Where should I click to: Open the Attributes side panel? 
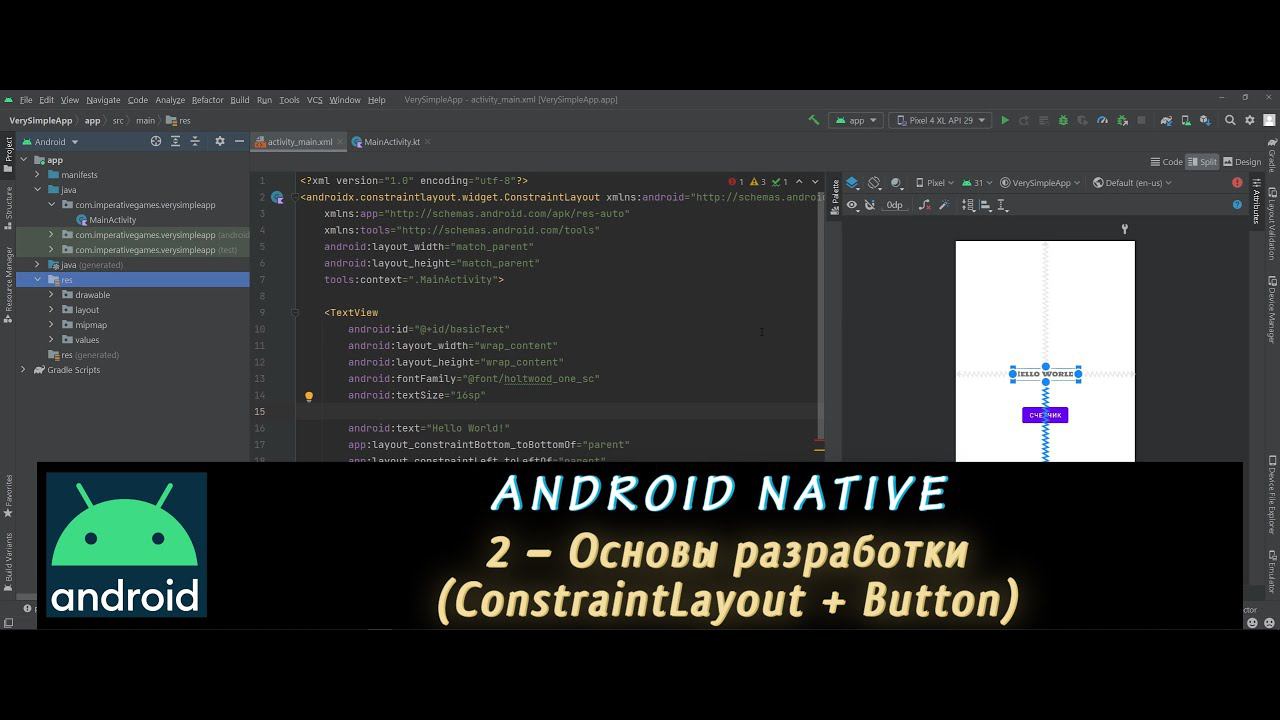(x=1256, y=201)
